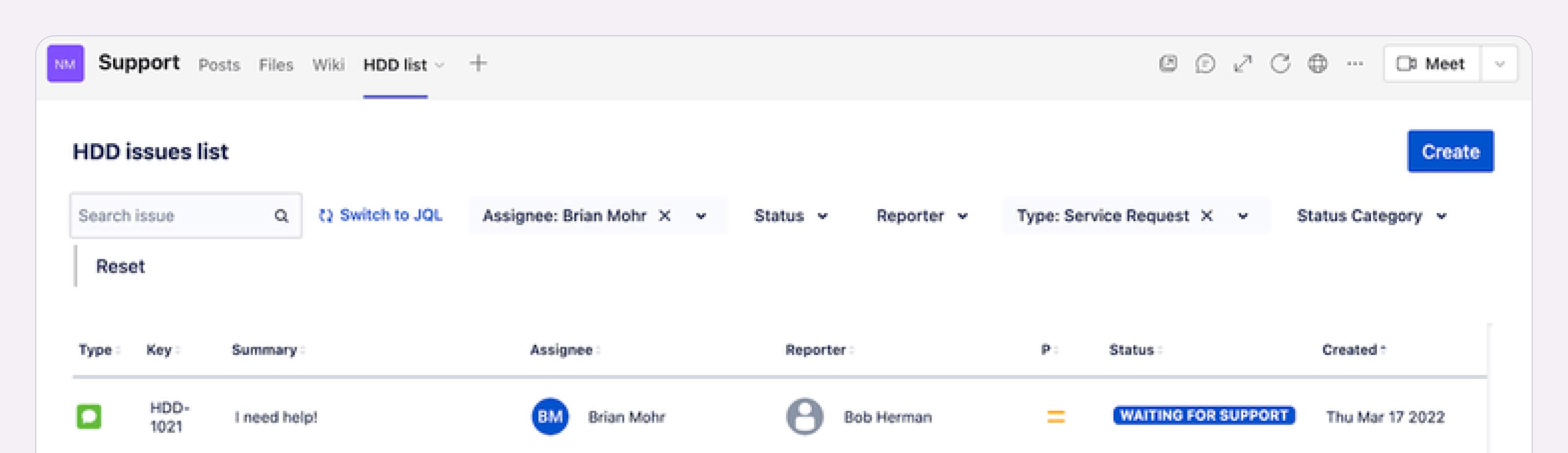
Task: Open the tab conversation chat icon
Action: click(x=1204, y=63)
